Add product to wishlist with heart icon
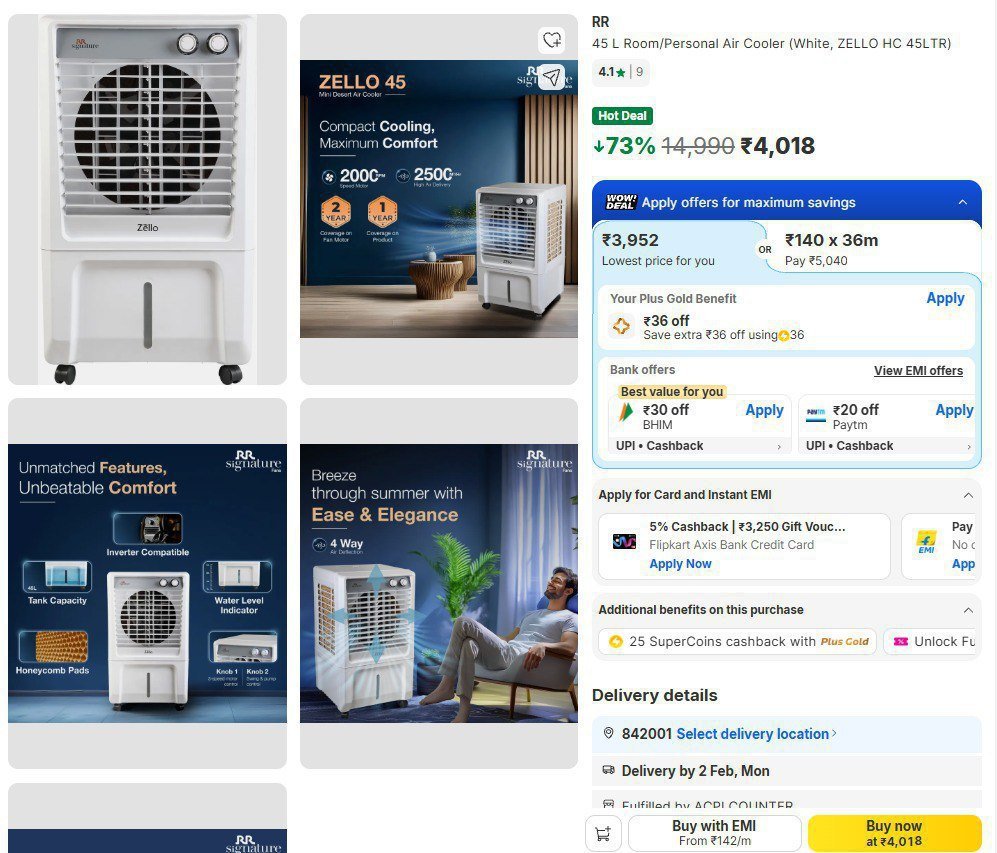The width and height of the screenshot is (997, 853). click(x=551, y=40)
